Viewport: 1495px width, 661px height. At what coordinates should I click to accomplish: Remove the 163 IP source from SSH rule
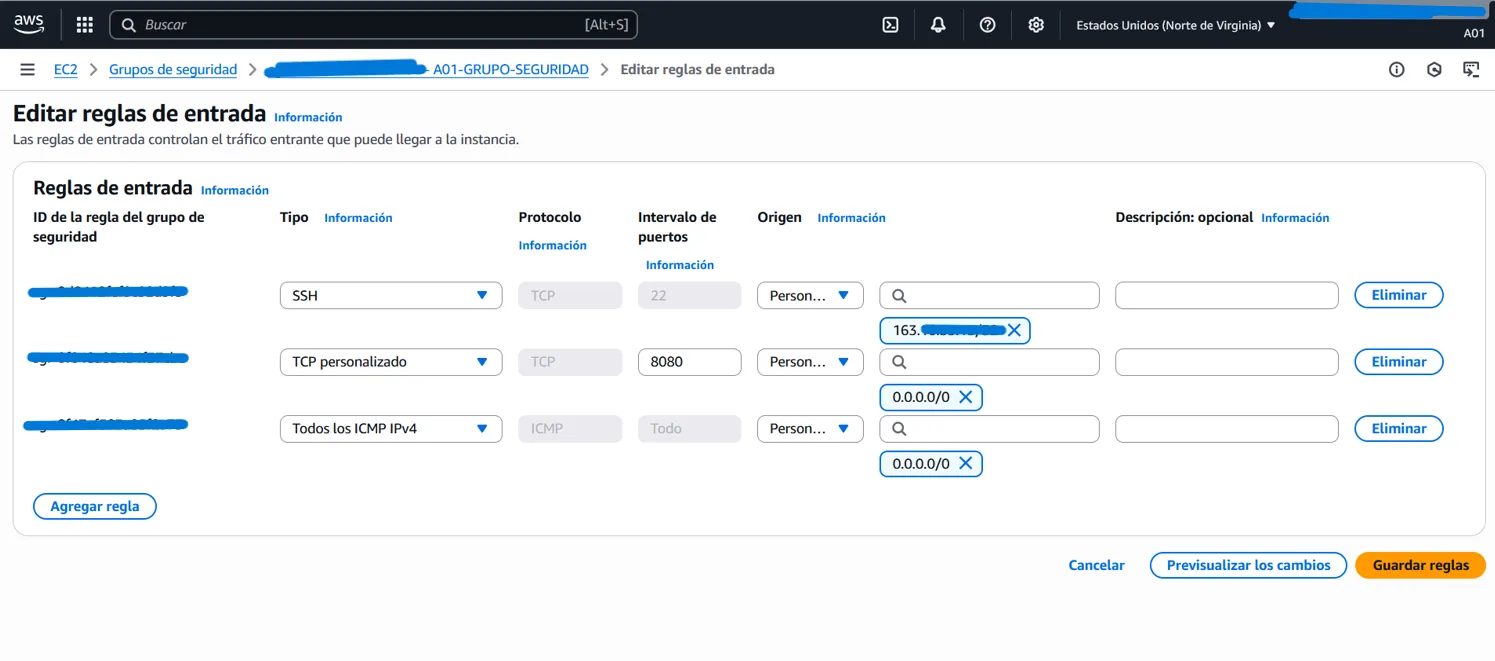point(1014,330)
